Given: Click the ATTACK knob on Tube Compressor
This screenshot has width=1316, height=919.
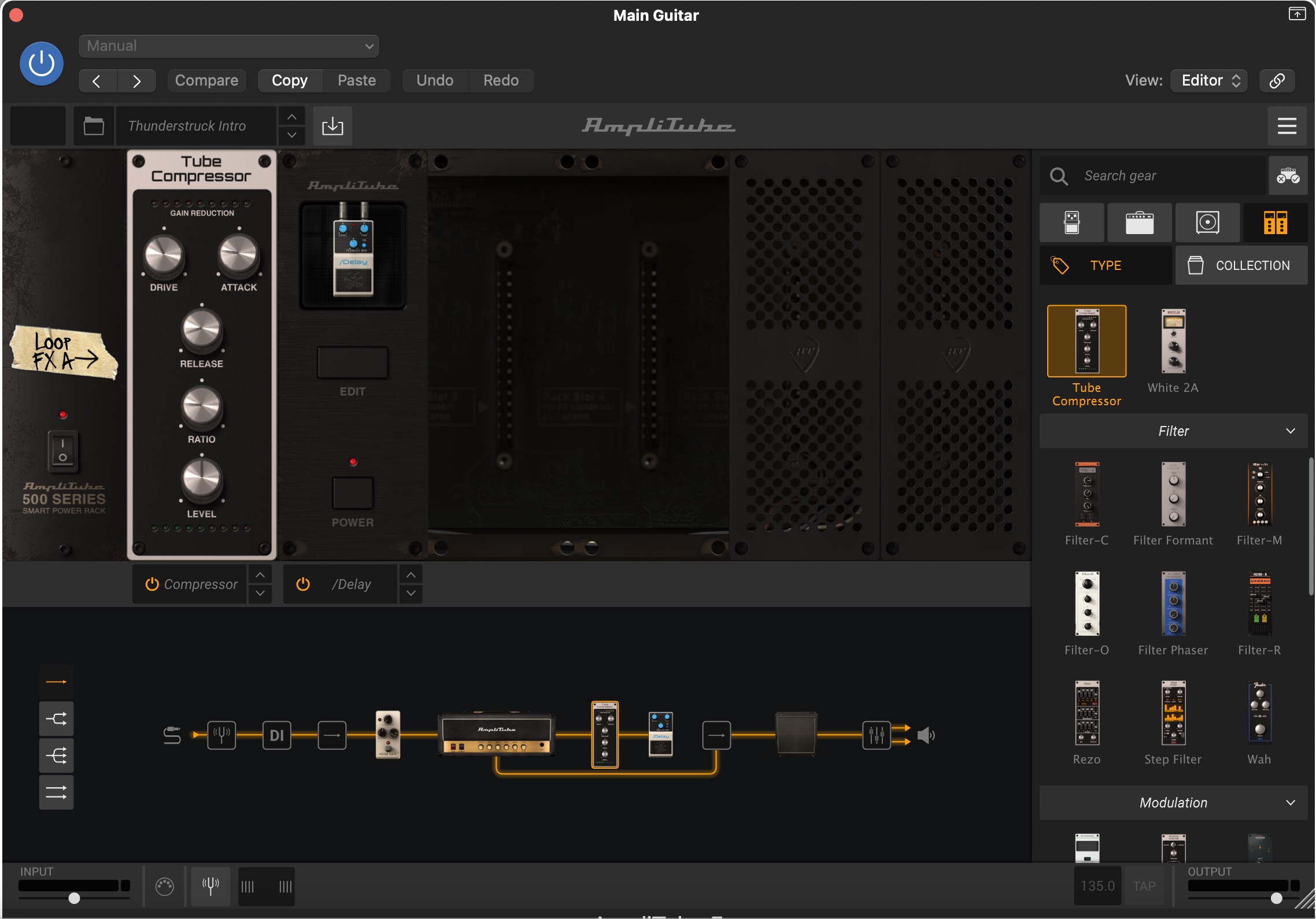Looking at the screenshot, I should [x=239, y=256].
